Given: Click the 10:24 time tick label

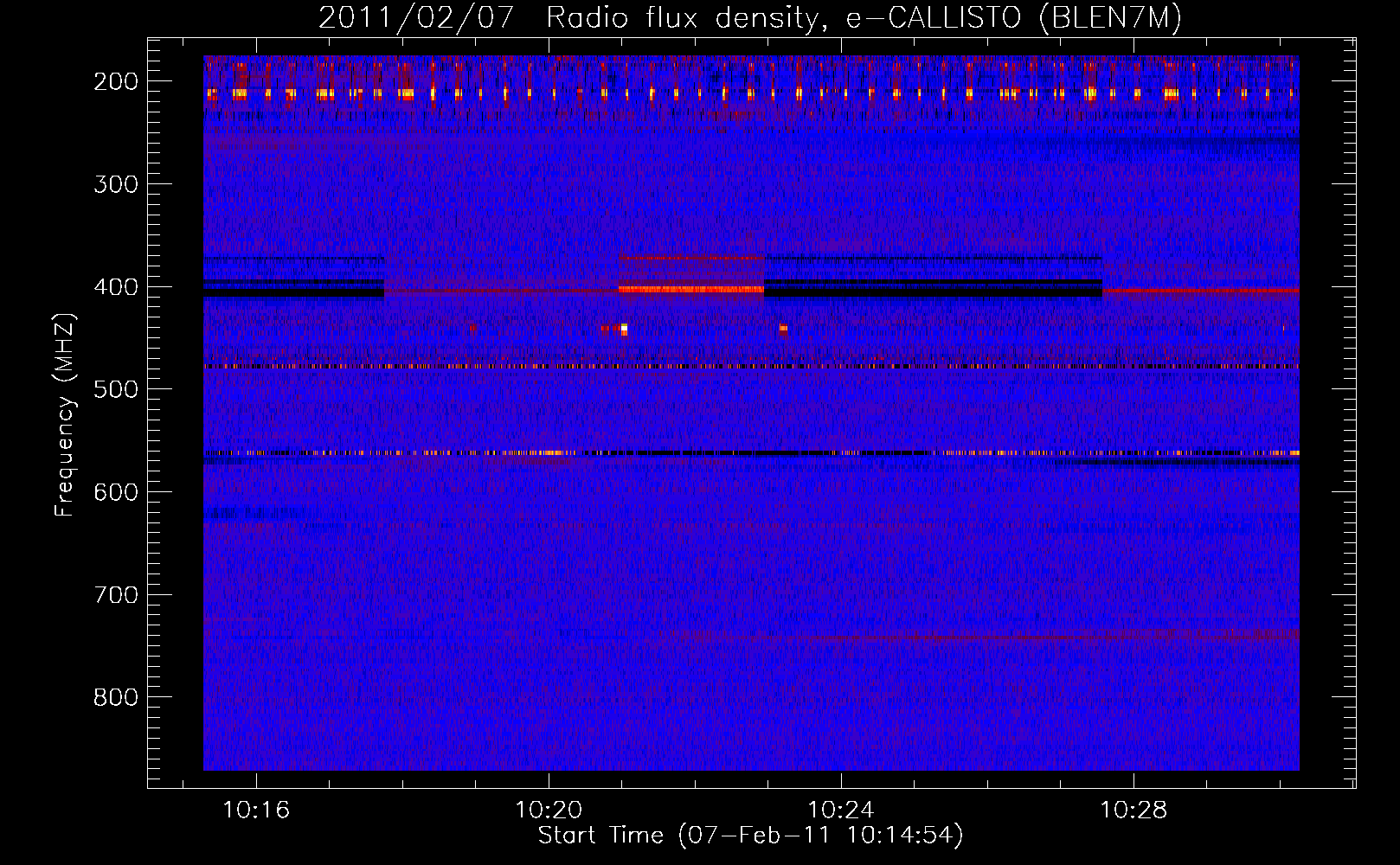Looking at the screenshot, I should point(841,811).
